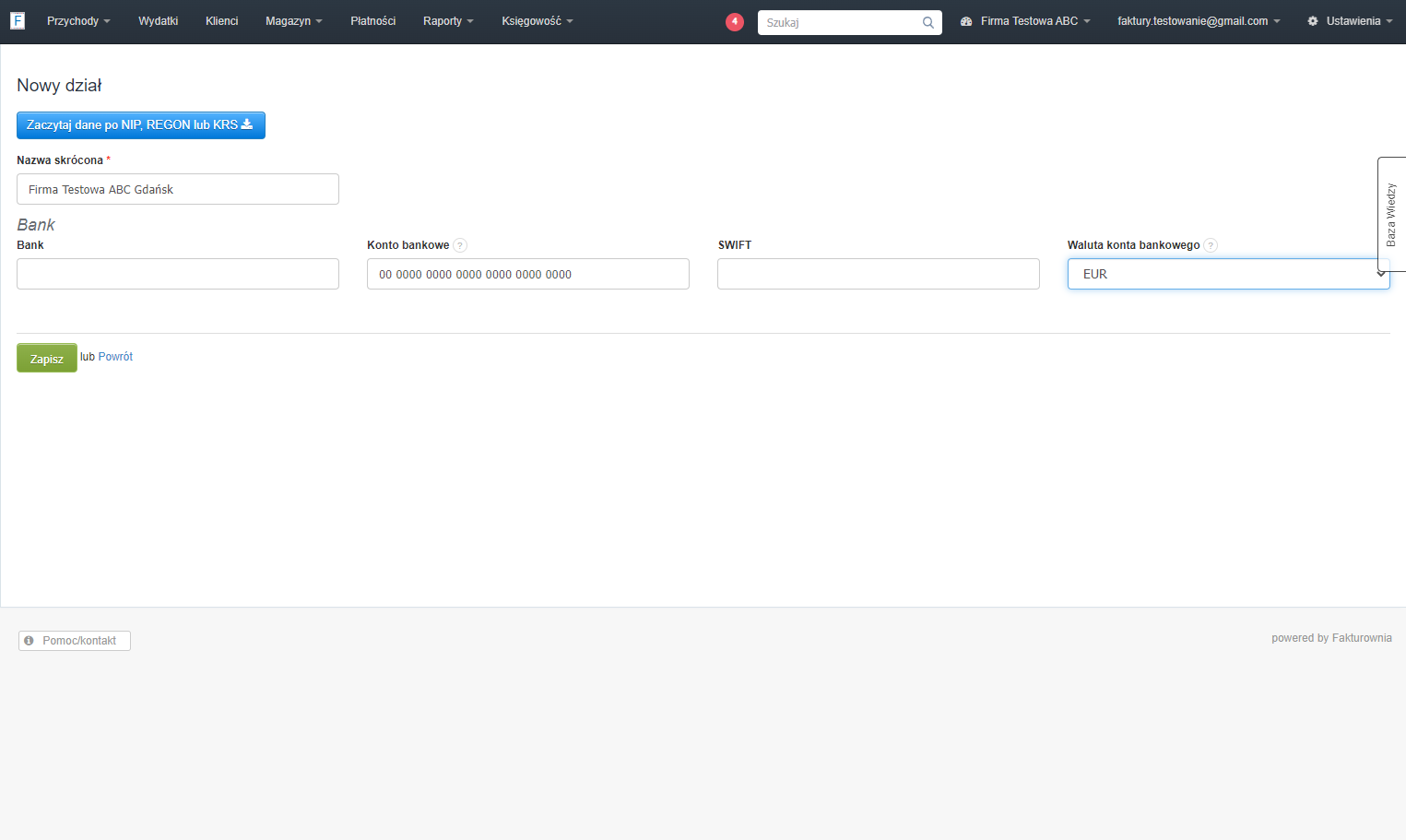Follow the powered by Fakturownia link

[x=1331, y=638]
